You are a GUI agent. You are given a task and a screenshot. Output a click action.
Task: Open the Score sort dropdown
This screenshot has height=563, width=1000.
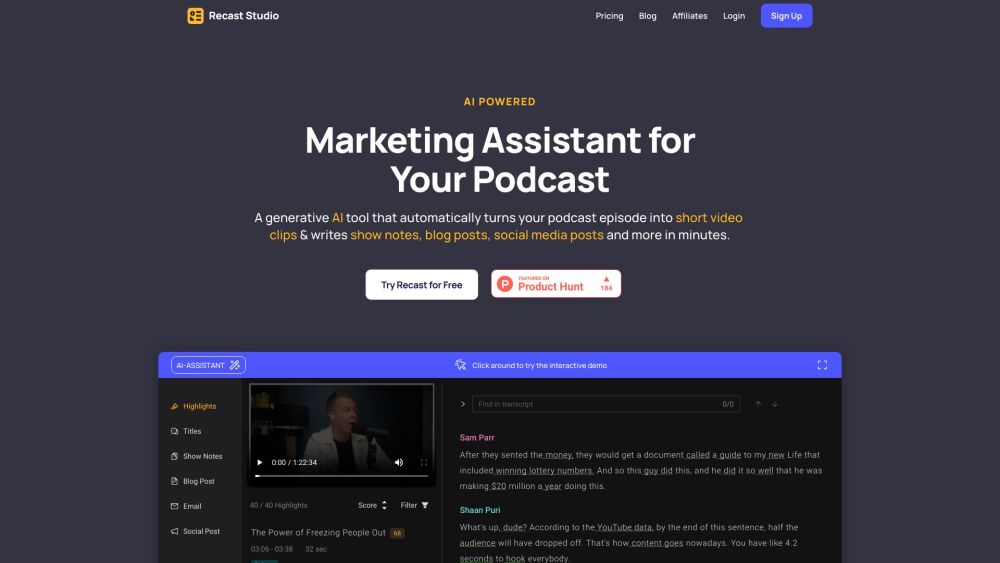tap(373, 506)
